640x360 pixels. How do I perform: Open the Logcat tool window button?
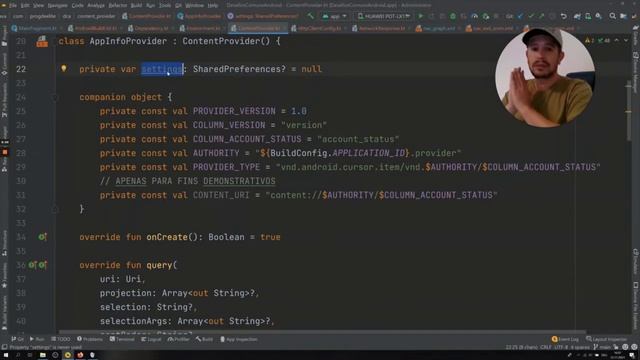(x=151, y=339)
